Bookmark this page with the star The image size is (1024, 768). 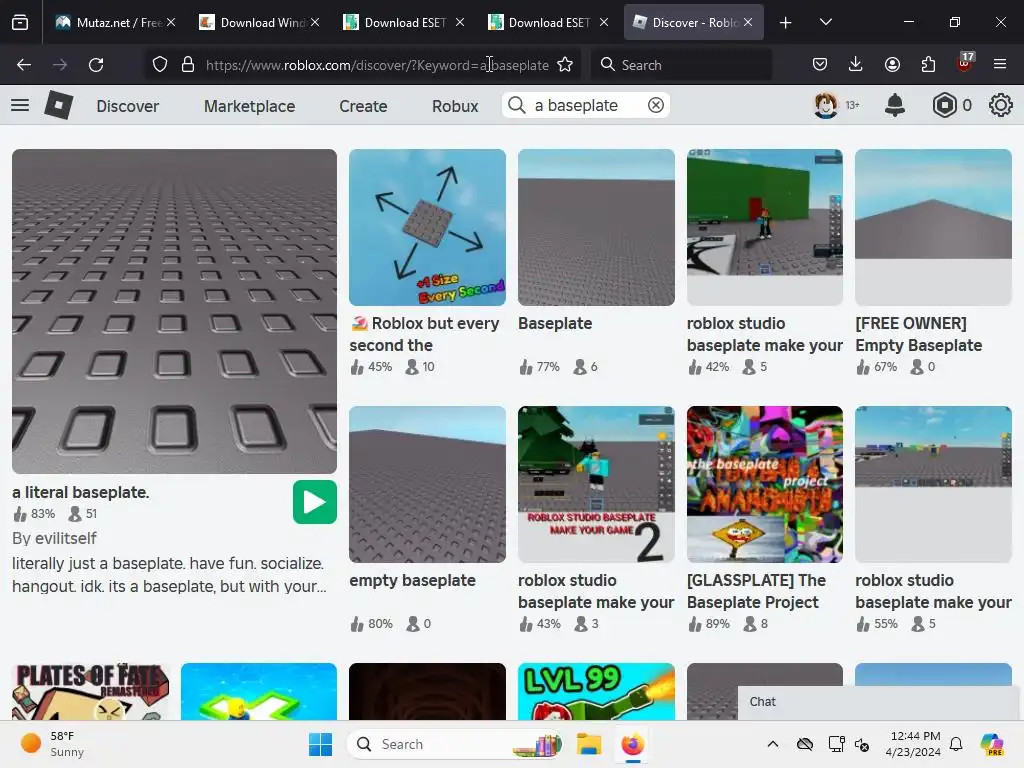[565, 65]
